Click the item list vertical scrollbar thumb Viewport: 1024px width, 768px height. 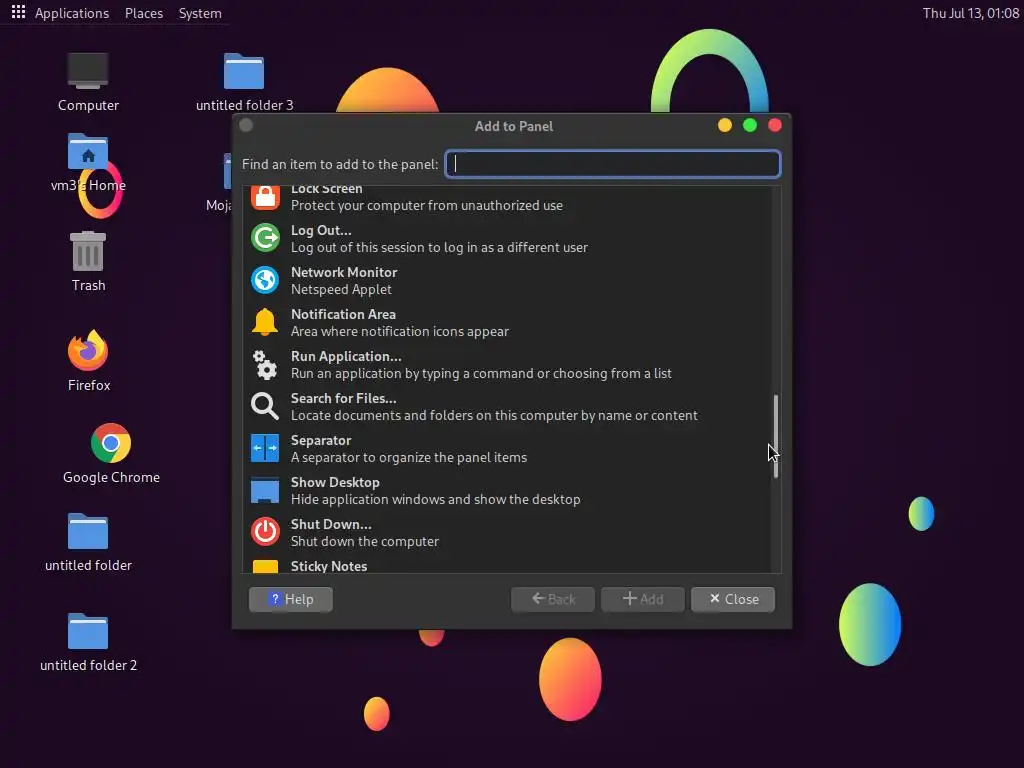[x=776, y=436]
